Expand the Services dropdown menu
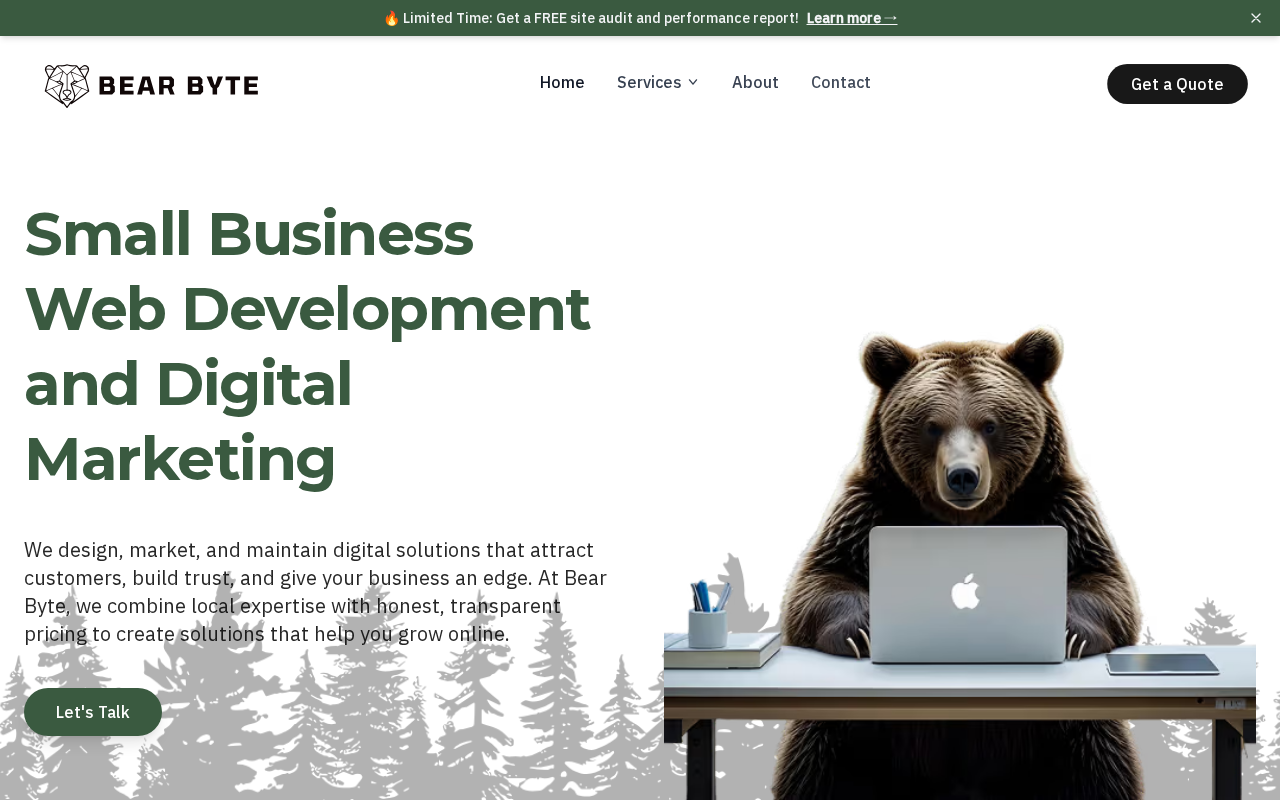This screenshot has height=800, width=1280. [658, 82]
